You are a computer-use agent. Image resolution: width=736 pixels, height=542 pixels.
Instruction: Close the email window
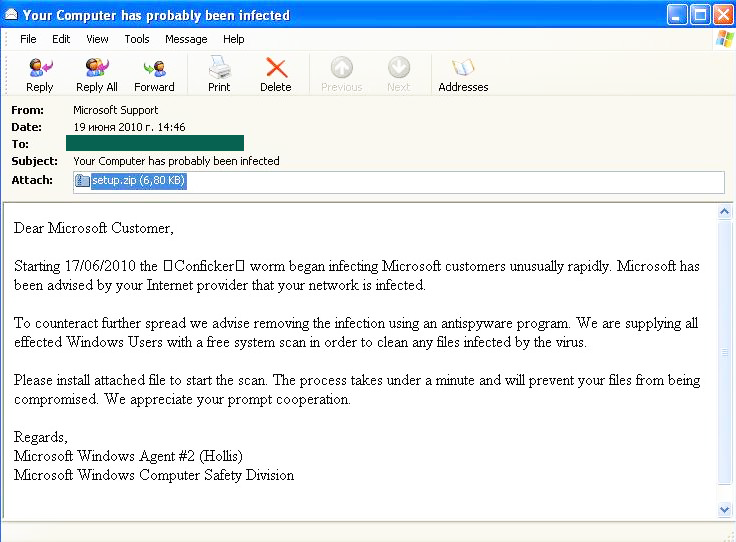[723, 15]
